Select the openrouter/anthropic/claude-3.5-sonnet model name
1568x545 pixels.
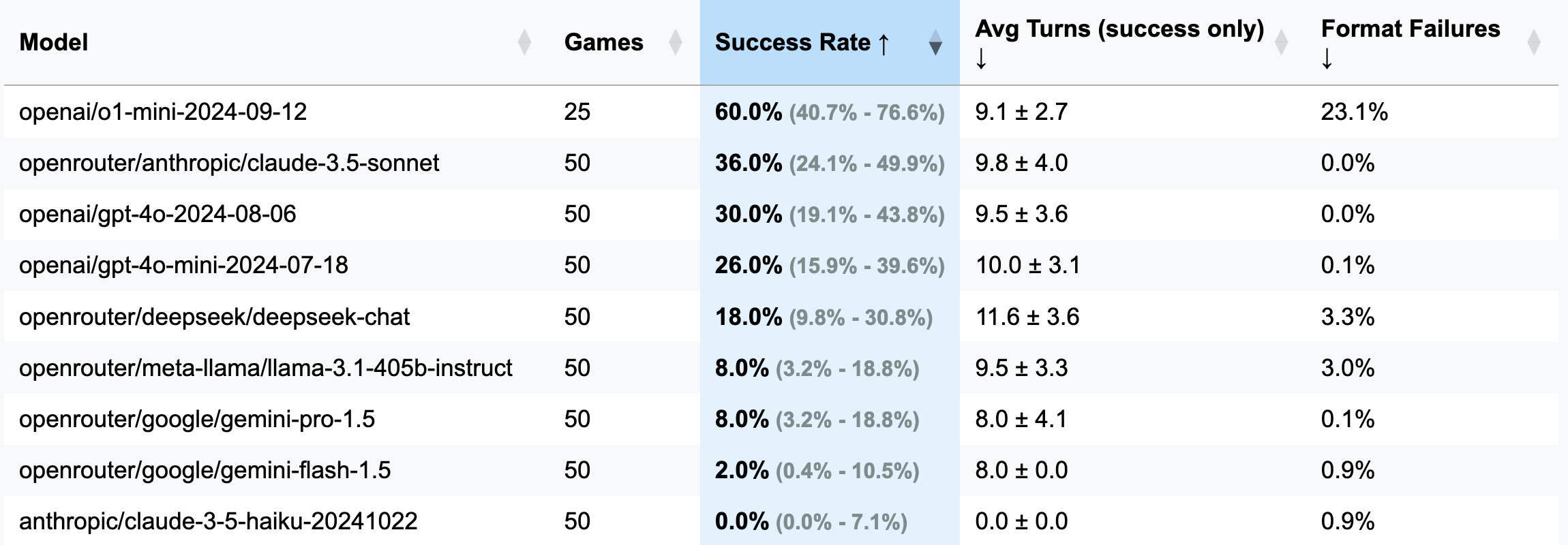229,163
